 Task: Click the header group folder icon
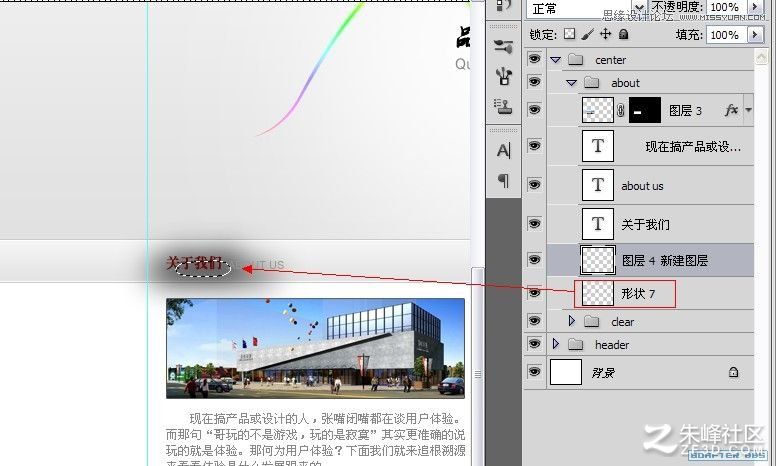coord(575,344)
